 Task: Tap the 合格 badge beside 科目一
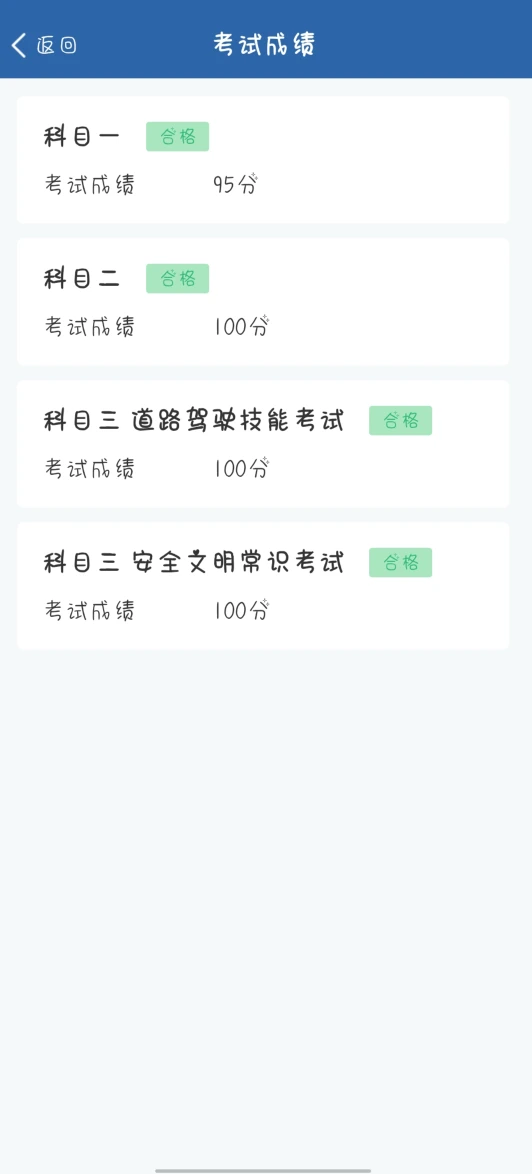(x=177, y=136)
